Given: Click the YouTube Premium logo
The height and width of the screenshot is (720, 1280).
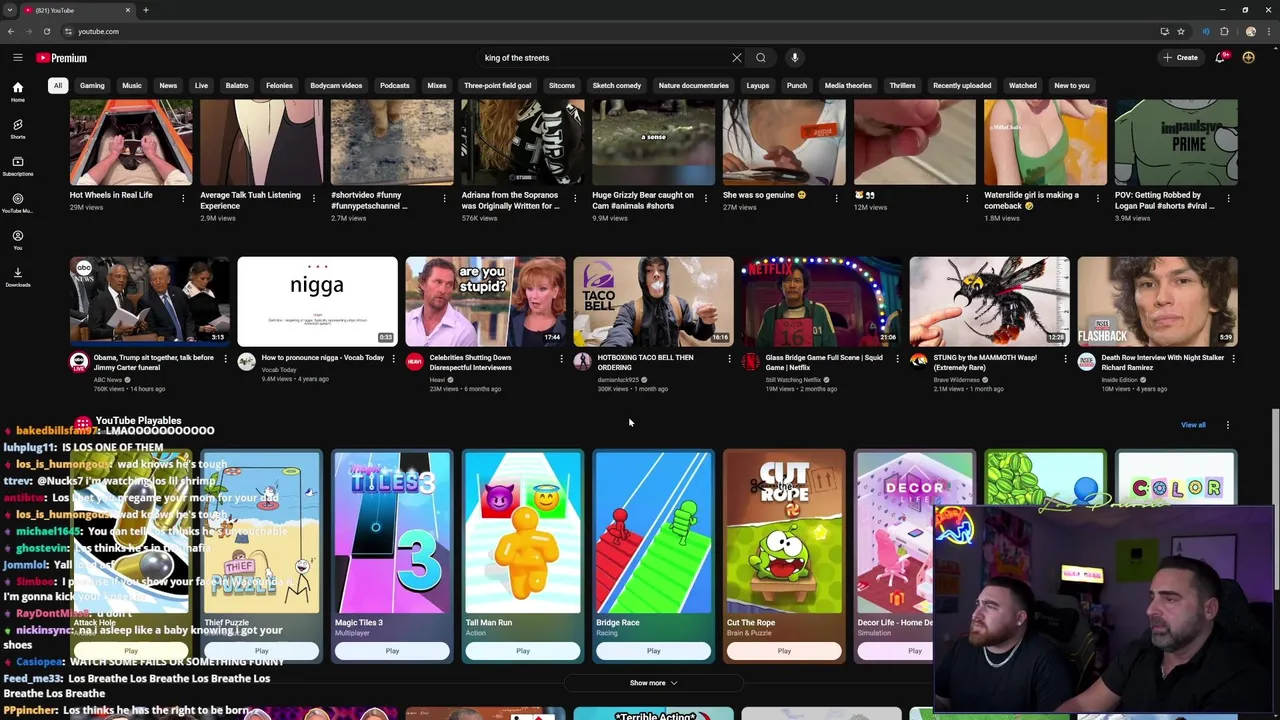Looking at the screenshot, I should click(x=62, y=58).
